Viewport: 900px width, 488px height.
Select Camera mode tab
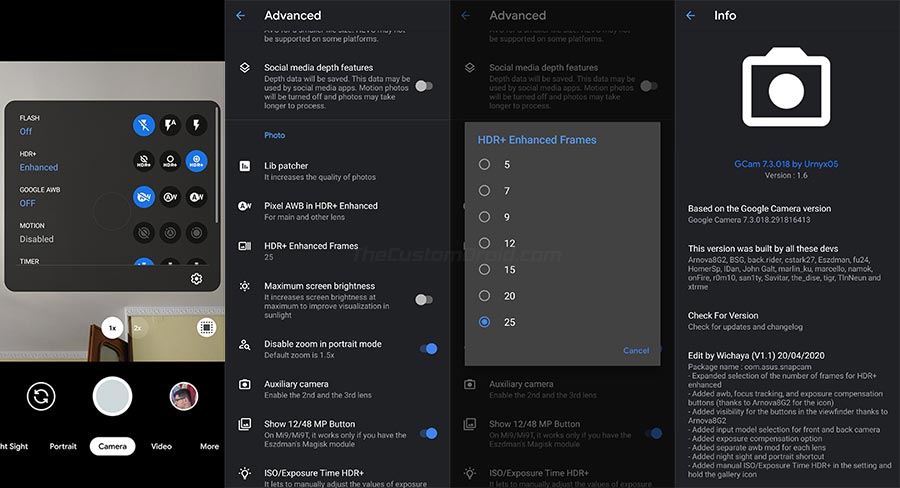click(112, 446)
